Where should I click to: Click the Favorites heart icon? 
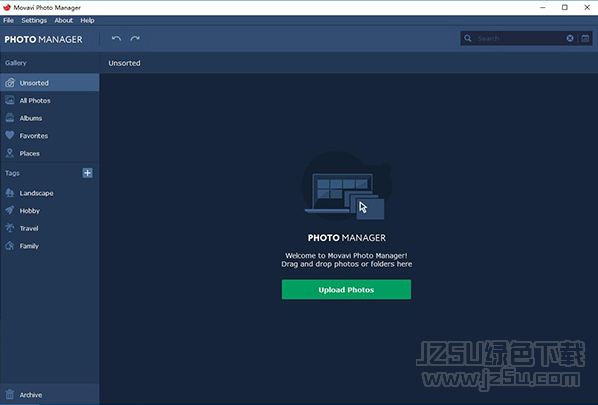pyautogui.click(x=10, y=135)
